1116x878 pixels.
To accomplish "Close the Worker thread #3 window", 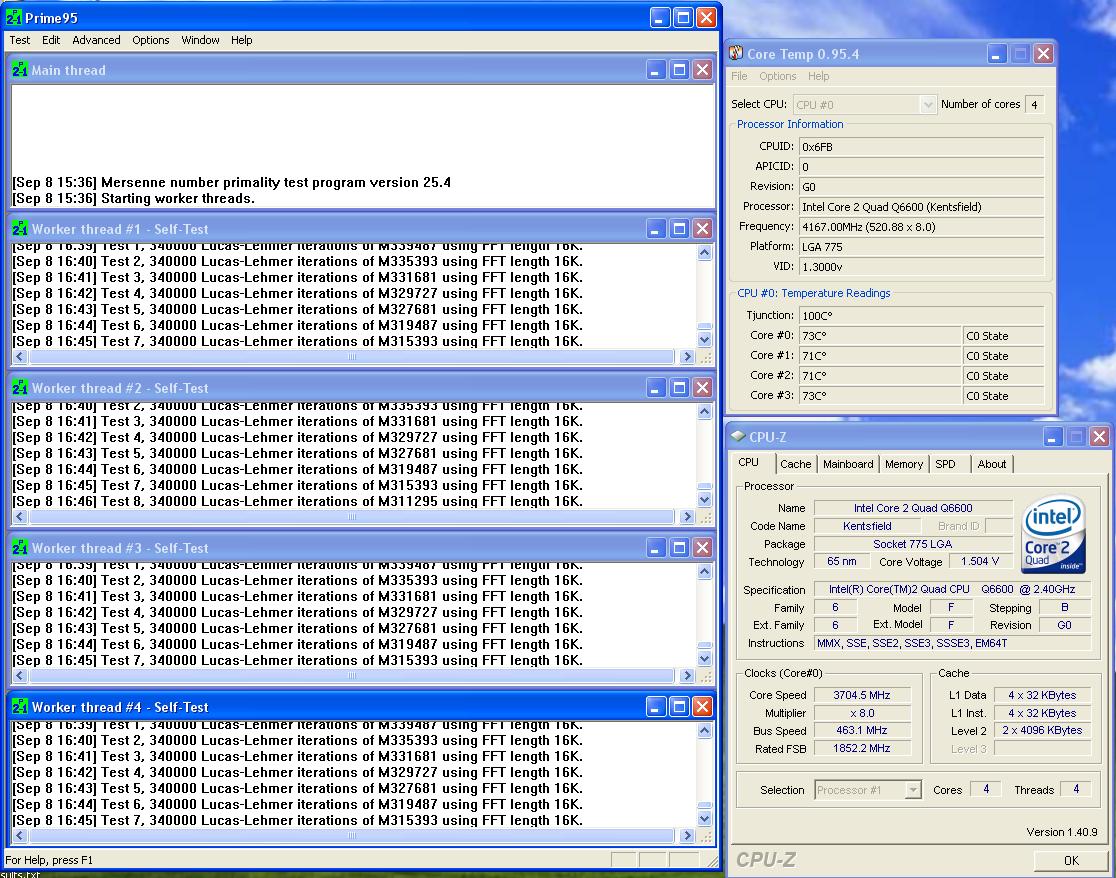I will [x=702, y=548].
